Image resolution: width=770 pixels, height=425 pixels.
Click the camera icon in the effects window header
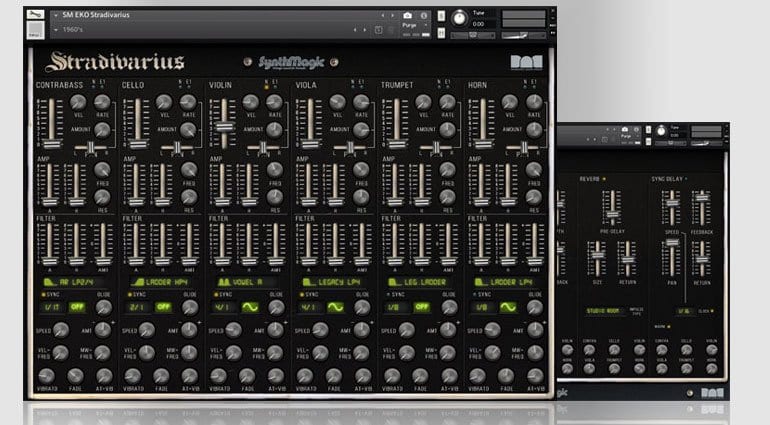625,129
